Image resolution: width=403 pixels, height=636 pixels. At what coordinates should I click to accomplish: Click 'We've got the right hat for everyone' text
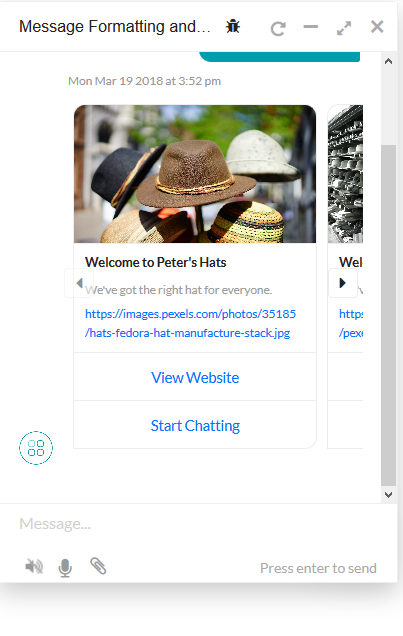(x=178, y=290)
